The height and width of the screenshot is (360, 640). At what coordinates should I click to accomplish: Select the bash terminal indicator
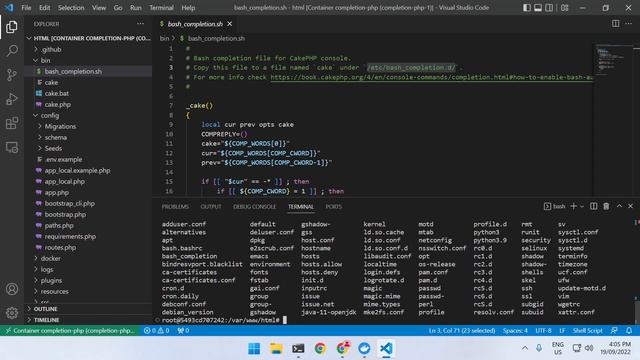[x=555, y=207]
